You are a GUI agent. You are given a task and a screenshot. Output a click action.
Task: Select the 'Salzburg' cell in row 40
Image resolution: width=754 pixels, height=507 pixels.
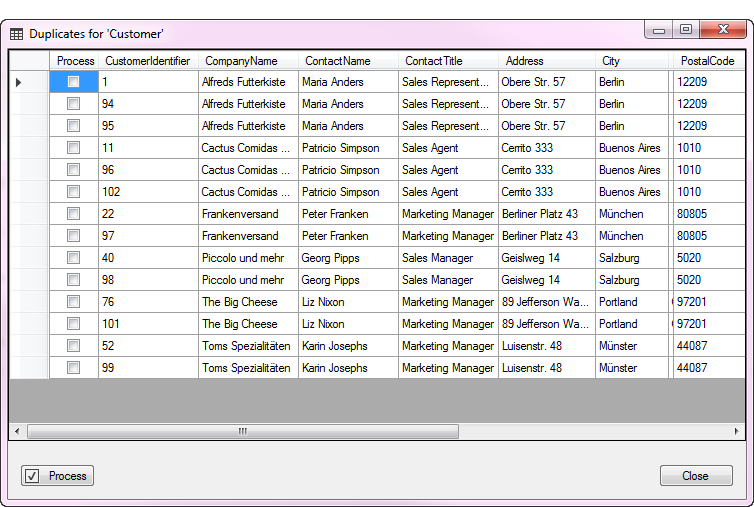(x=632, y=258)
